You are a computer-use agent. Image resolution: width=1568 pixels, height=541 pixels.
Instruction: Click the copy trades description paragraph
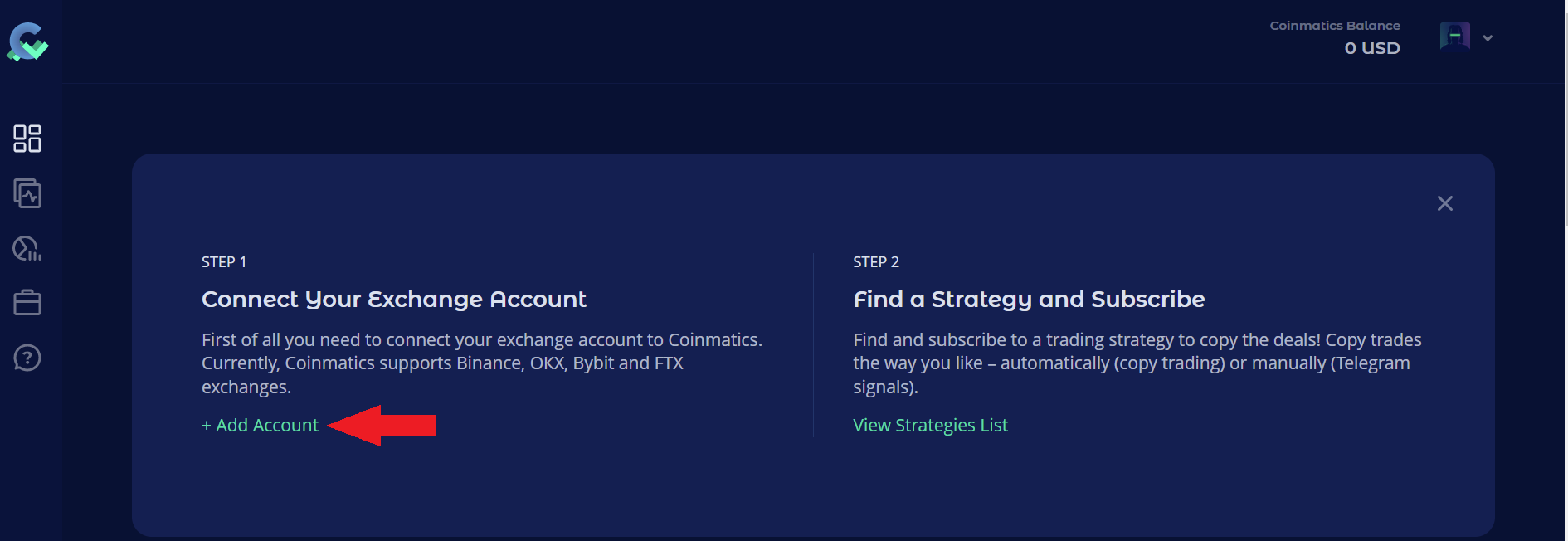point(1137,363)
